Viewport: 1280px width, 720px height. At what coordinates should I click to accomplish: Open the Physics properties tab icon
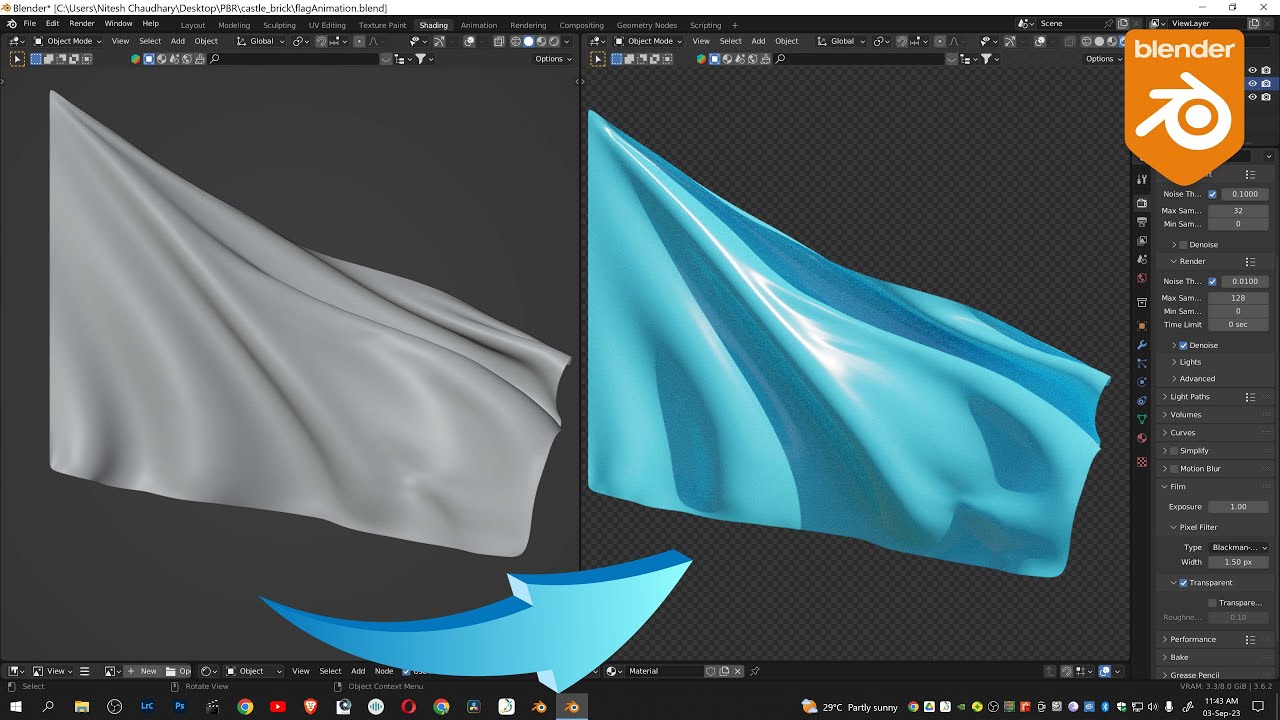(x=1142, y=382)
